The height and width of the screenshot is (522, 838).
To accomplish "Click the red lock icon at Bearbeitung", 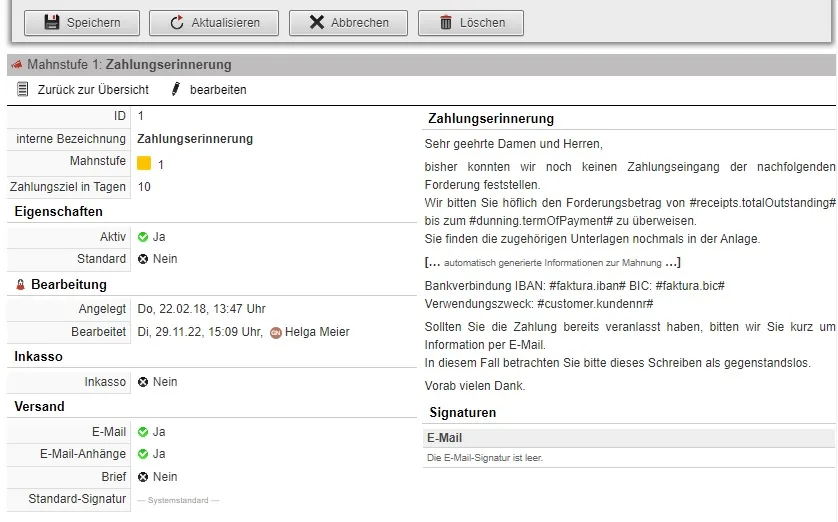I will coord(20,285).
